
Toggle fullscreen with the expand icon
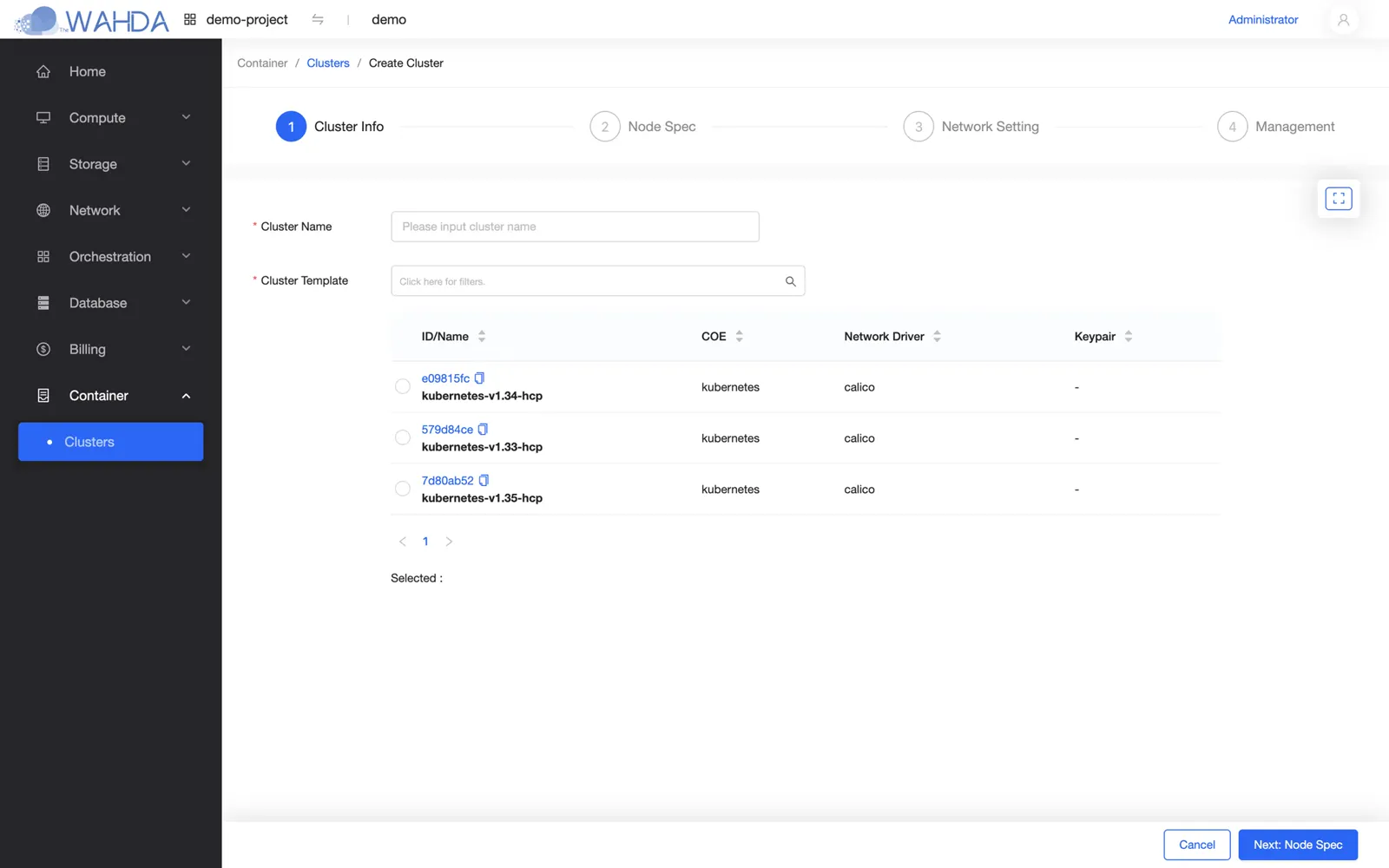(x=1339, y=199)
